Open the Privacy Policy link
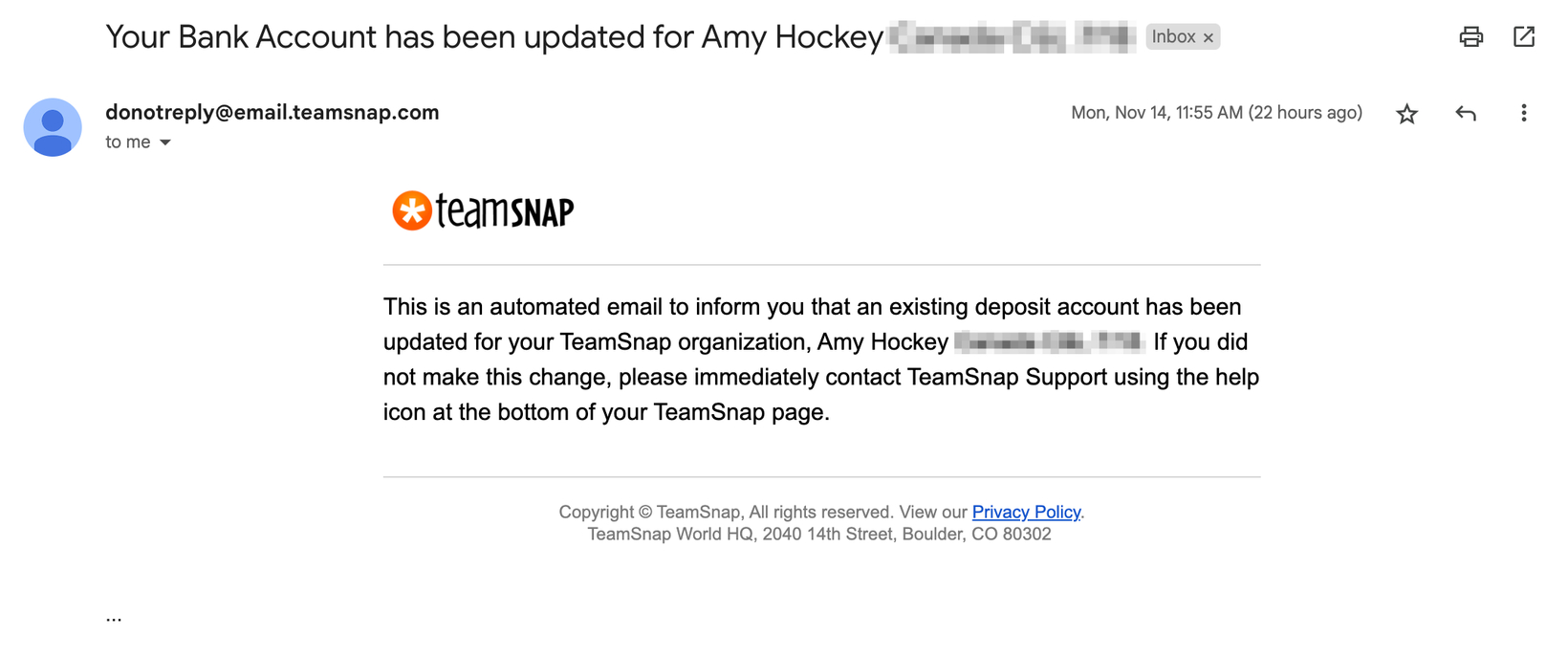 point(1026,512)
